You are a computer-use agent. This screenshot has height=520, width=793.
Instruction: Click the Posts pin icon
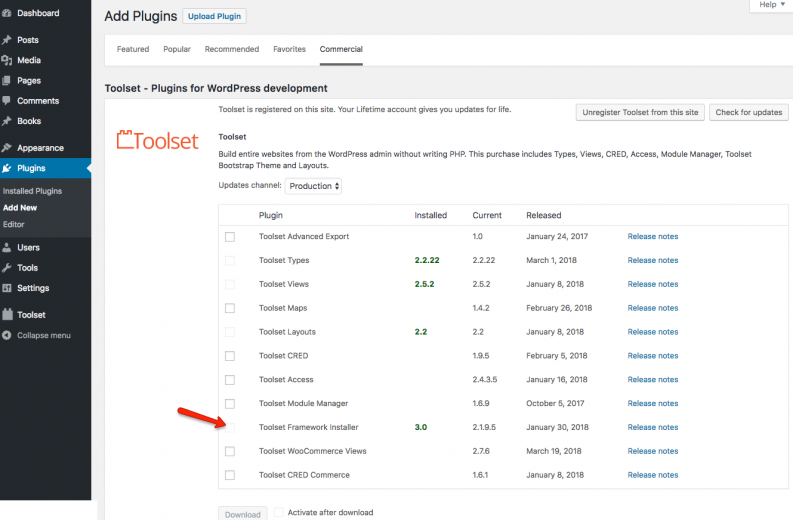pyautogui.click(x=7, y=39)
